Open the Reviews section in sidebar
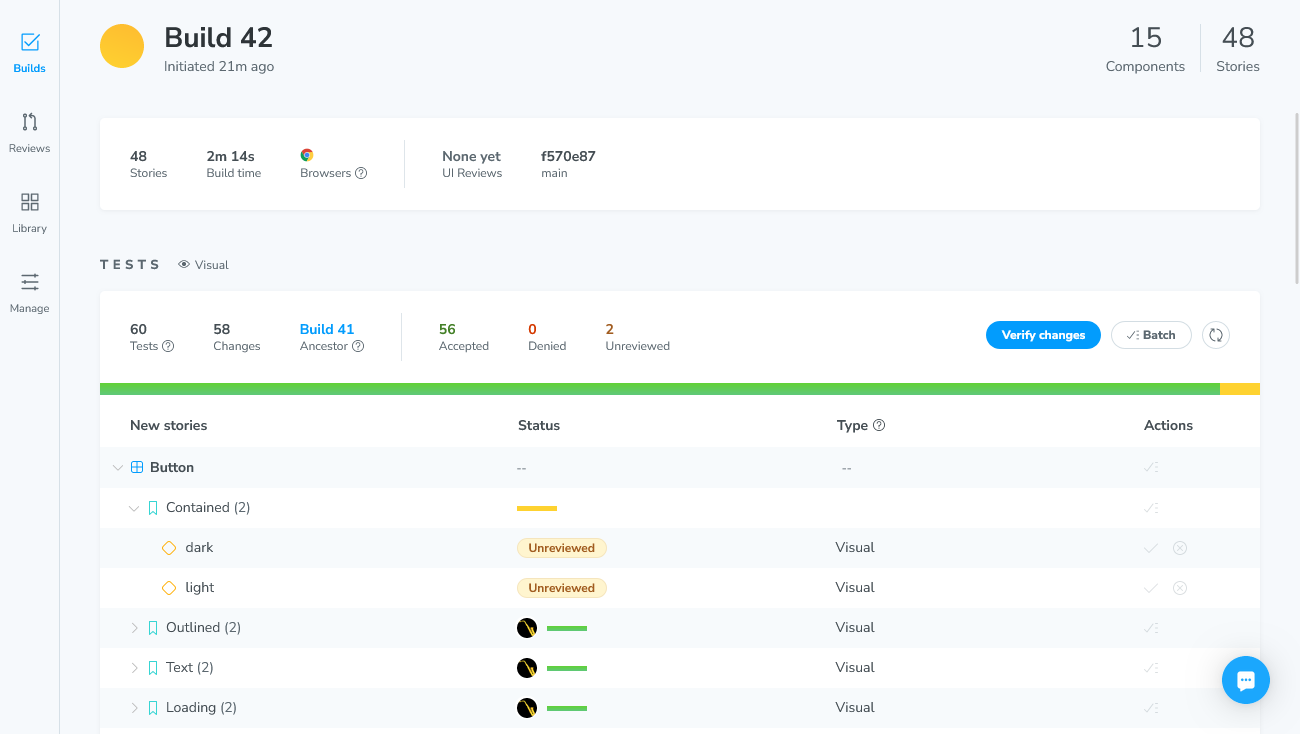Image resolution: width=1300 pixels, height=734 pixels. click(30, 133)
